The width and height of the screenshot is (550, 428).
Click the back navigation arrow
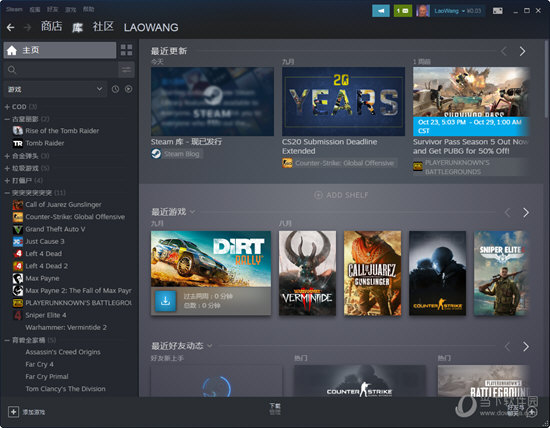tap(11, 27)
